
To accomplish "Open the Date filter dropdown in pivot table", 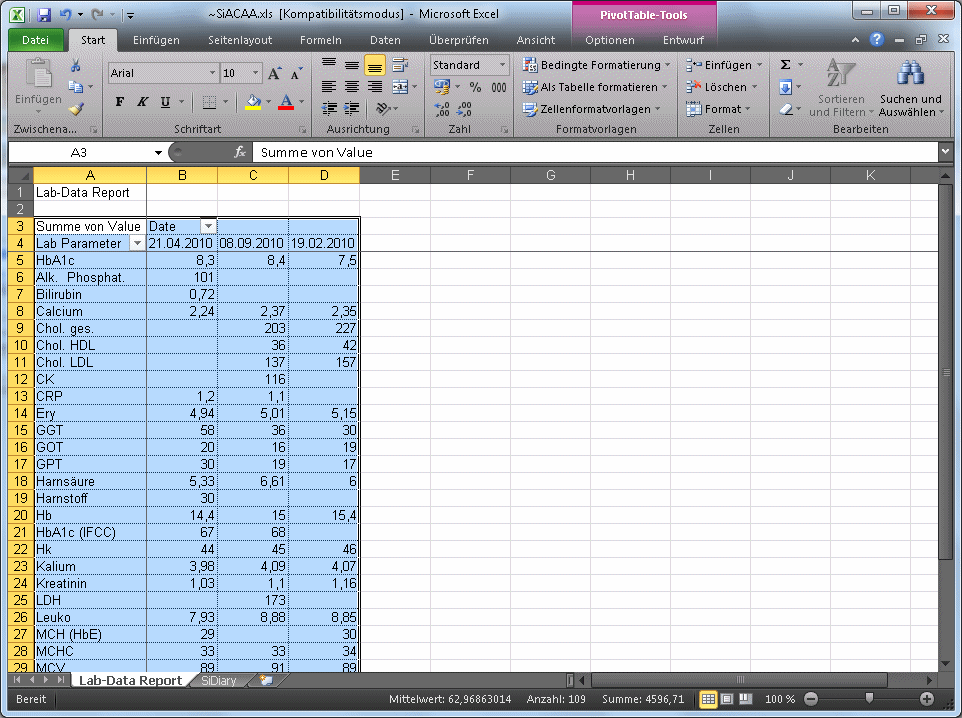I will tap(208, 227).
